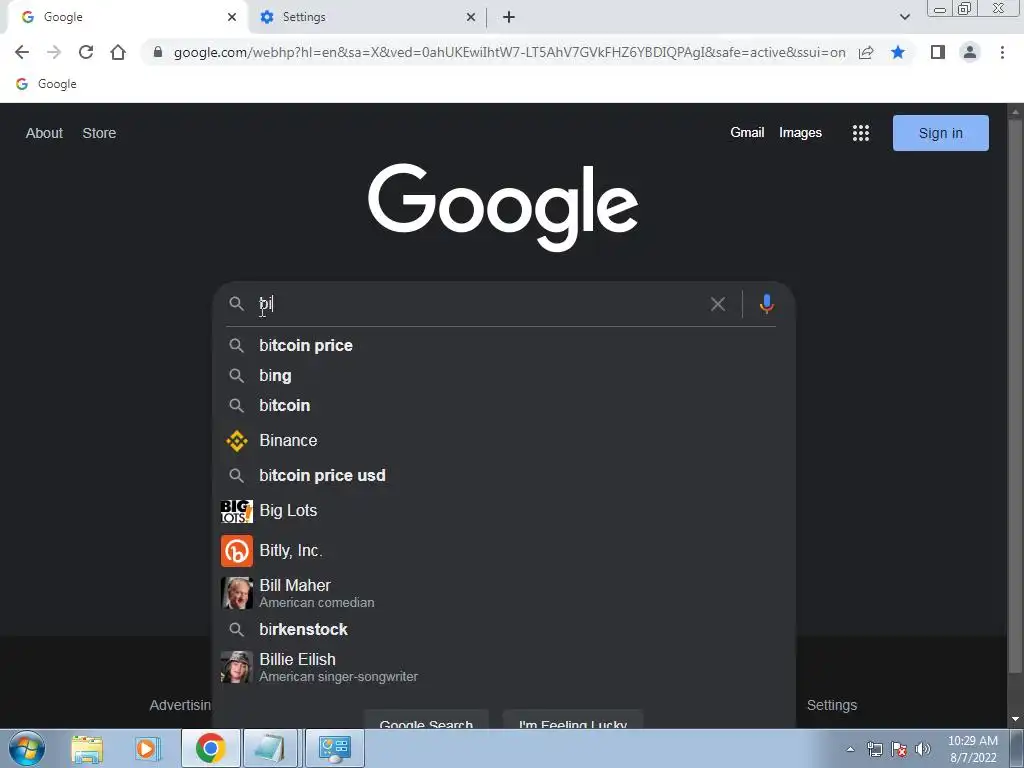
Task: Open the tab search chevron
Action: click(x=904, y=17)
